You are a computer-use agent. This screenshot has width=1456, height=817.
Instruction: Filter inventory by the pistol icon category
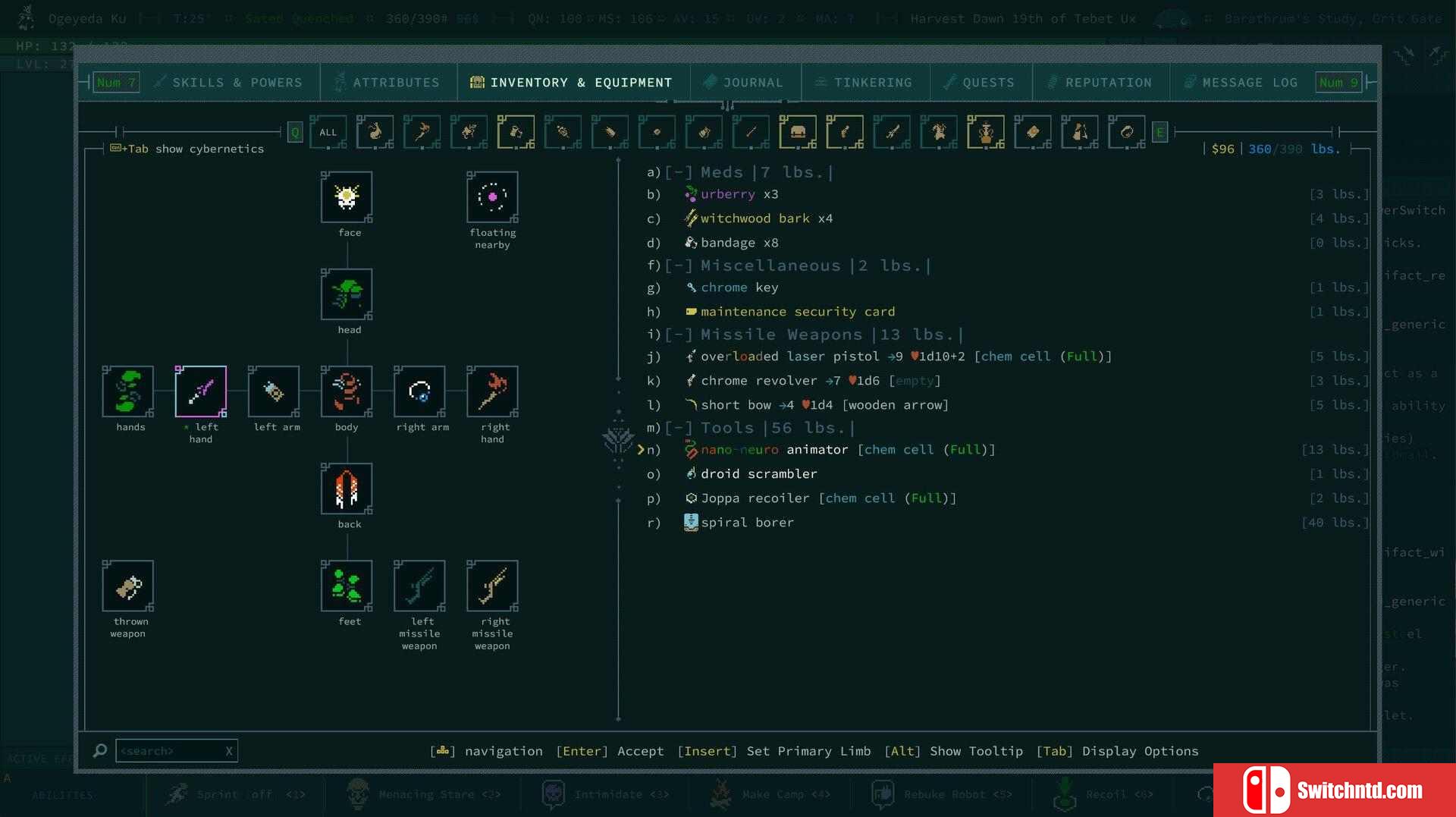(x=845, y=132)
